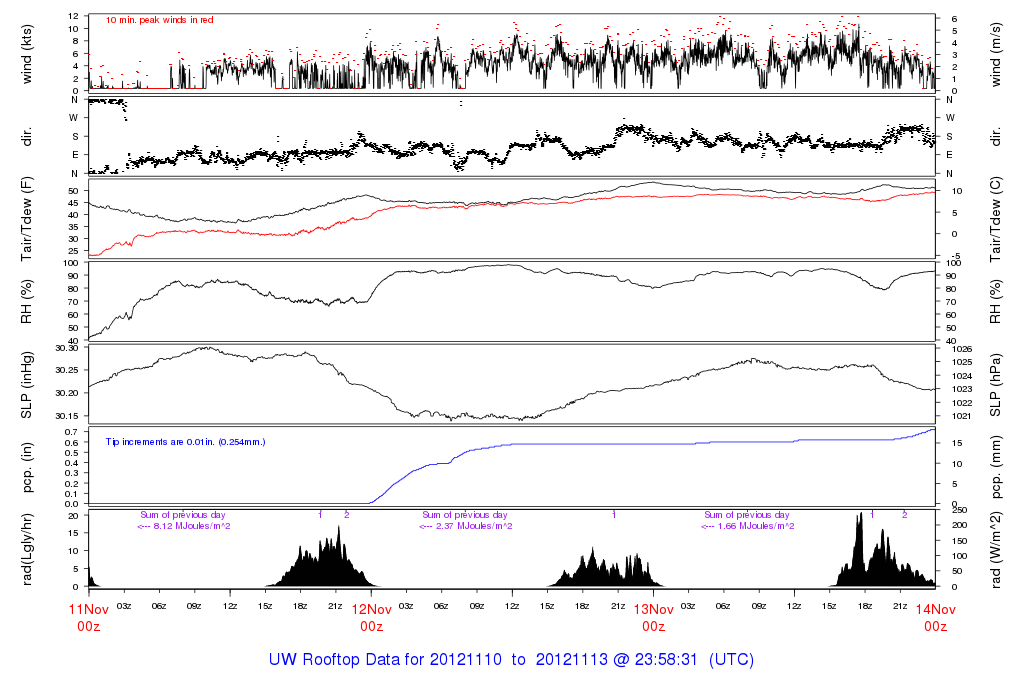This screenshot has height=700, width=1024.
Task: Click the 'rad(Lgly/hr)' axis label
Action: [28, 548]
